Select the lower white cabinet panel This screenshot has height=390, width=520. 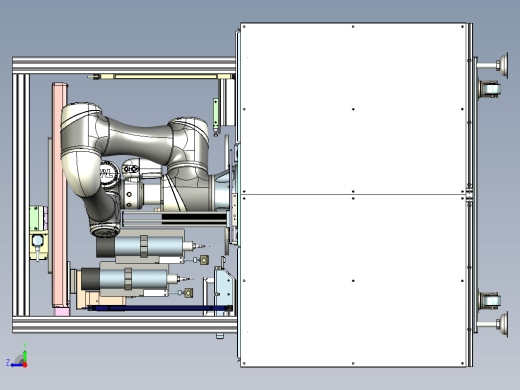click(x=353, y=281)
